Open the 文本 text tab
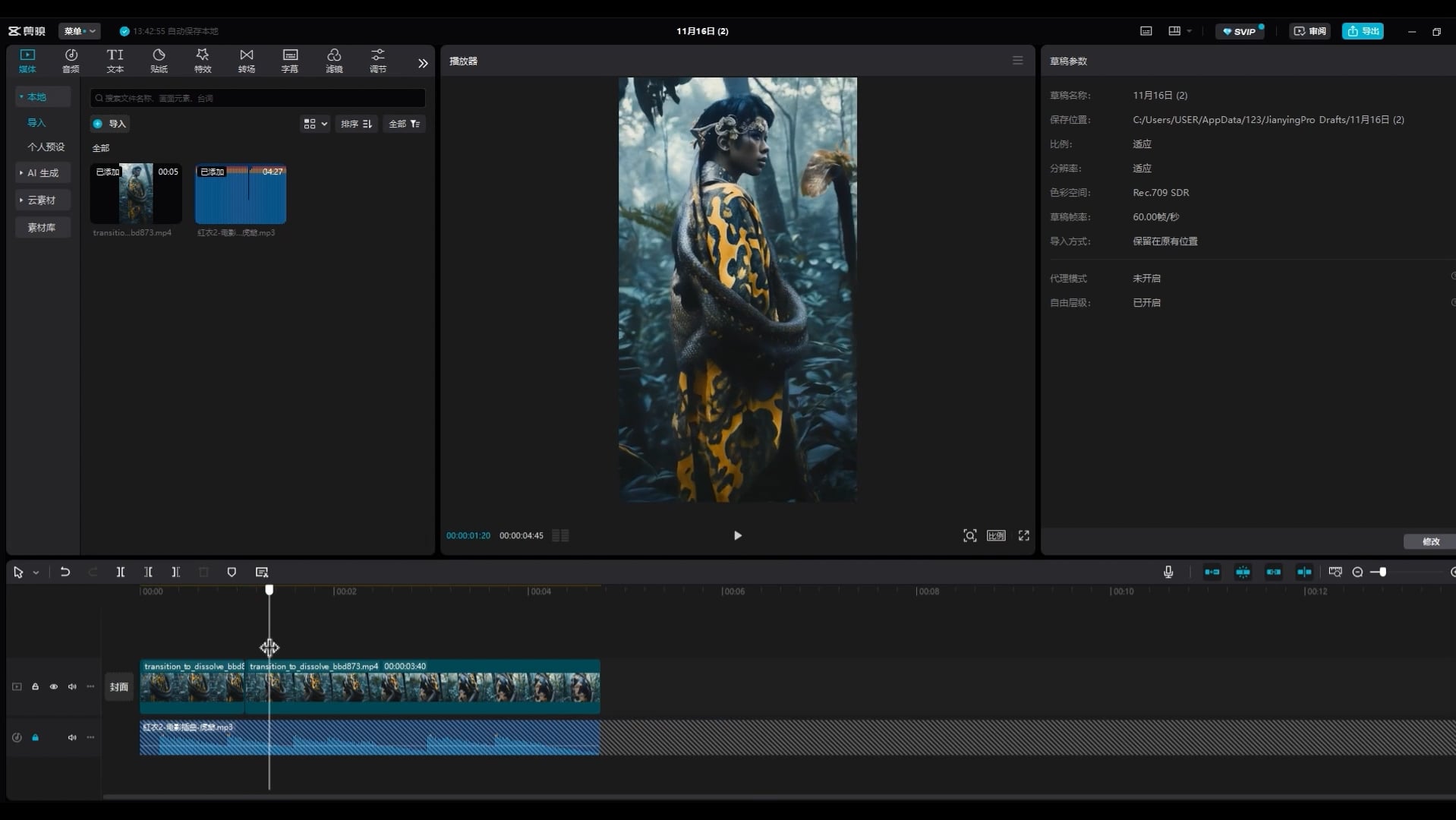 click(x=115, y=61)
